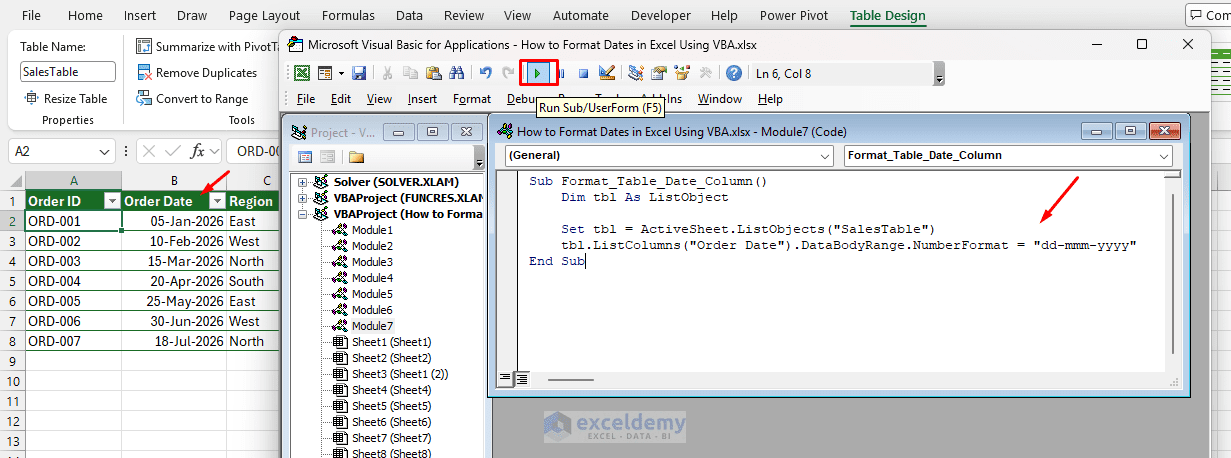The height and width of the screenshot is (458, 1231).
Task: Collapse the VBAProject (How to Format) node
Action: pos(303,214)
